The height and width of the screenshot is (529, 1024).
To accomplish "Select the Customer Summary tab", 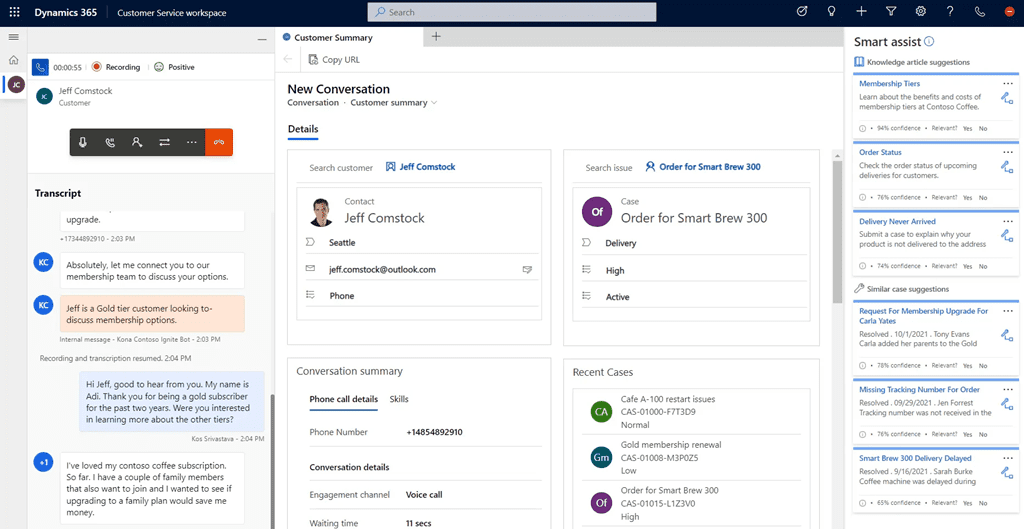I will 333,37.
